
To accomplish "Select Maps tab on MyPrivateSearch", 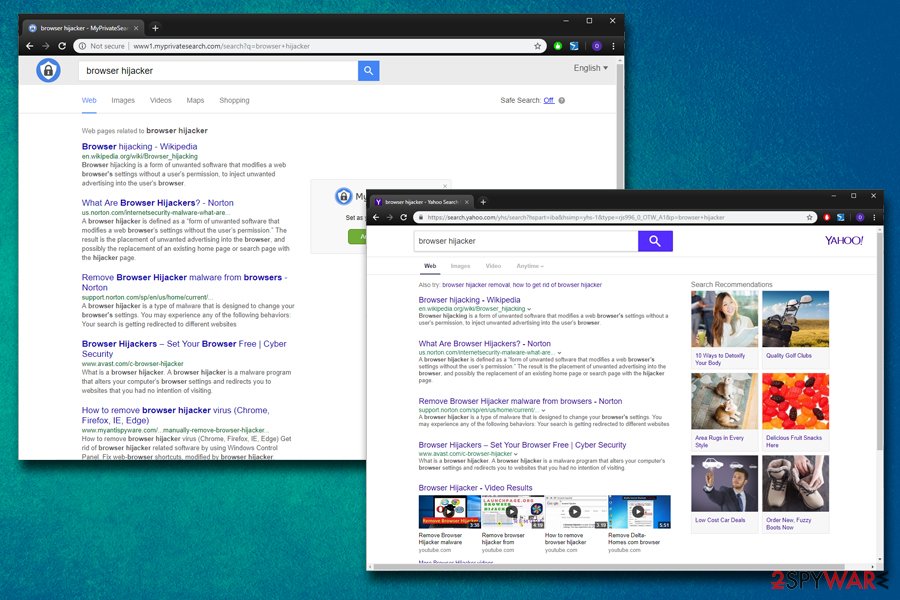I will click(x=195, y=100).
